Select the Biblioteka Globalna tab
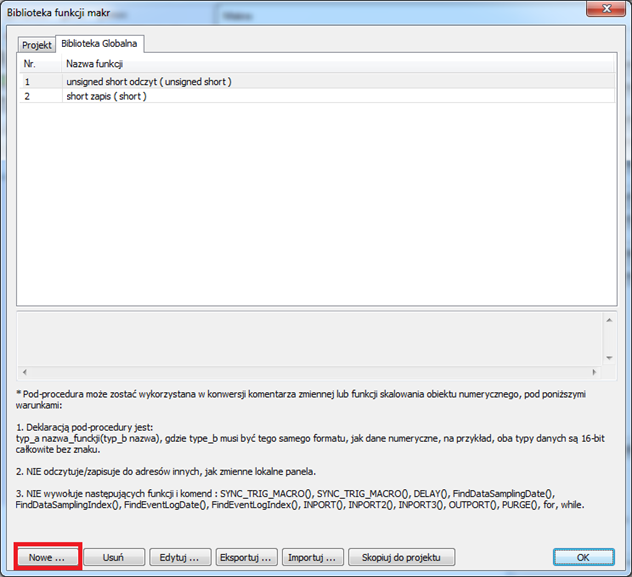The height and width of the screenshot is (577, 632). click(99, 44)
